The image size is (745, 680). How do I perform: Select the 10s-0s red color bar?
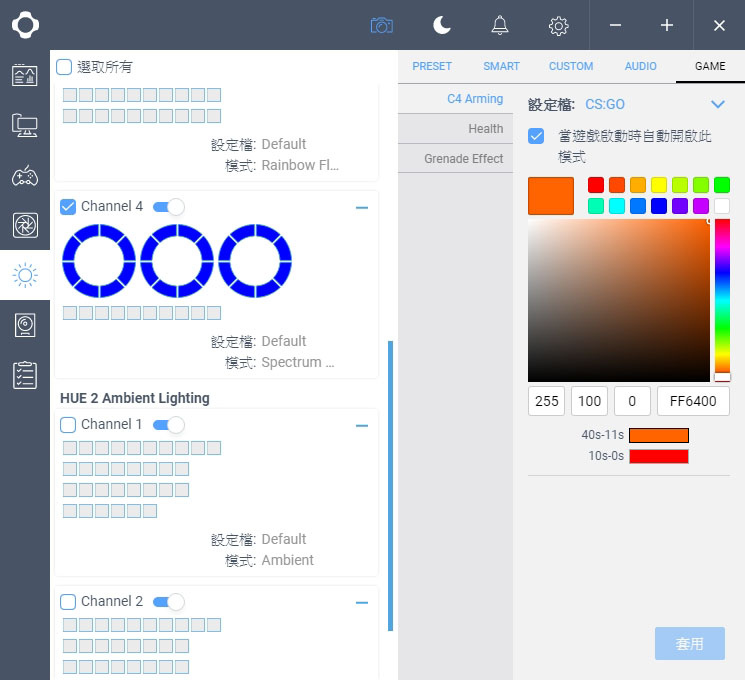(x=659, y=456)
